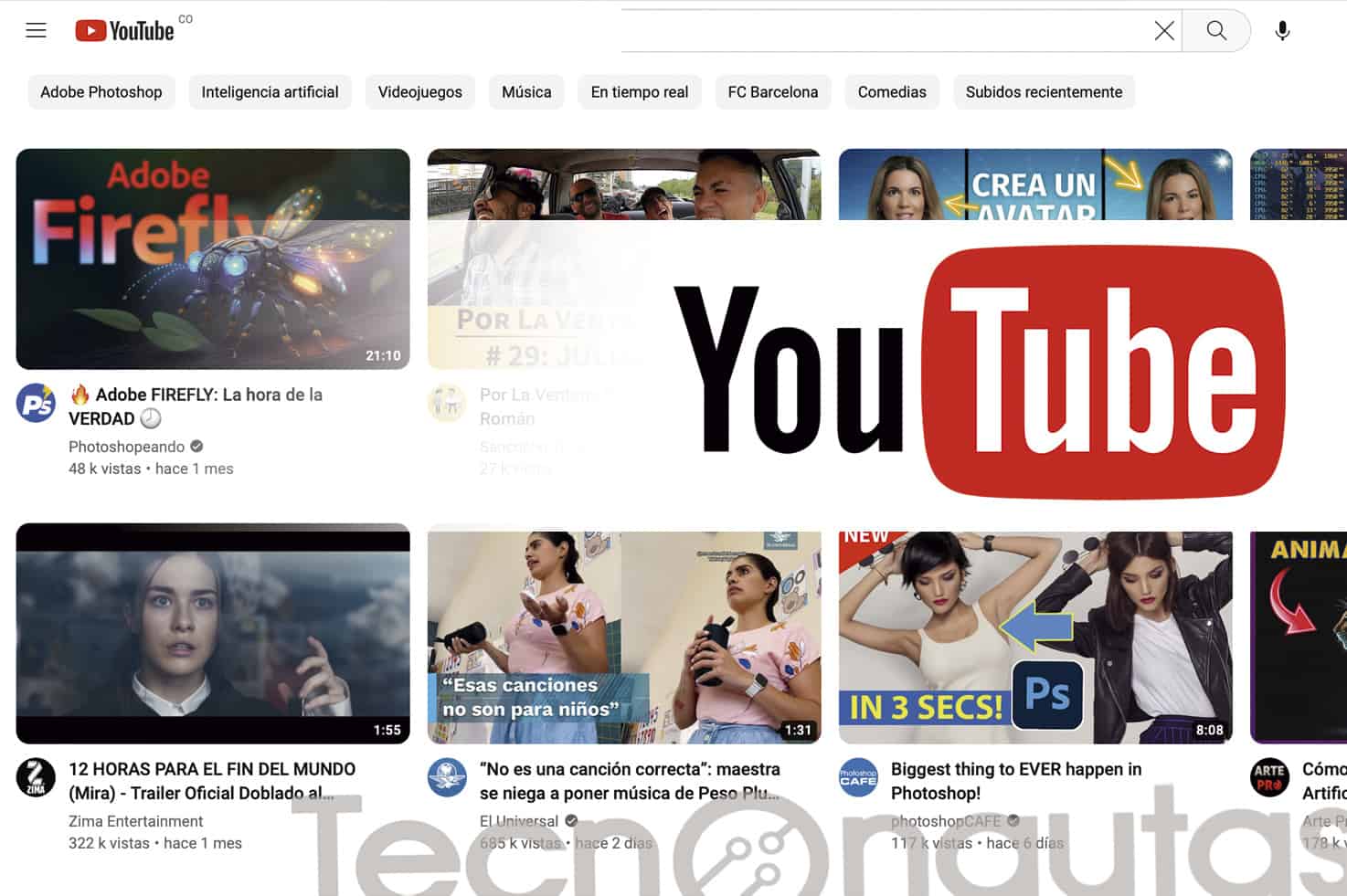Screen dimensions: 1347x896
Task: Click the text 48 k vistas • hace 1 mes
Action: pyautogui.click(x=151, y=469)
